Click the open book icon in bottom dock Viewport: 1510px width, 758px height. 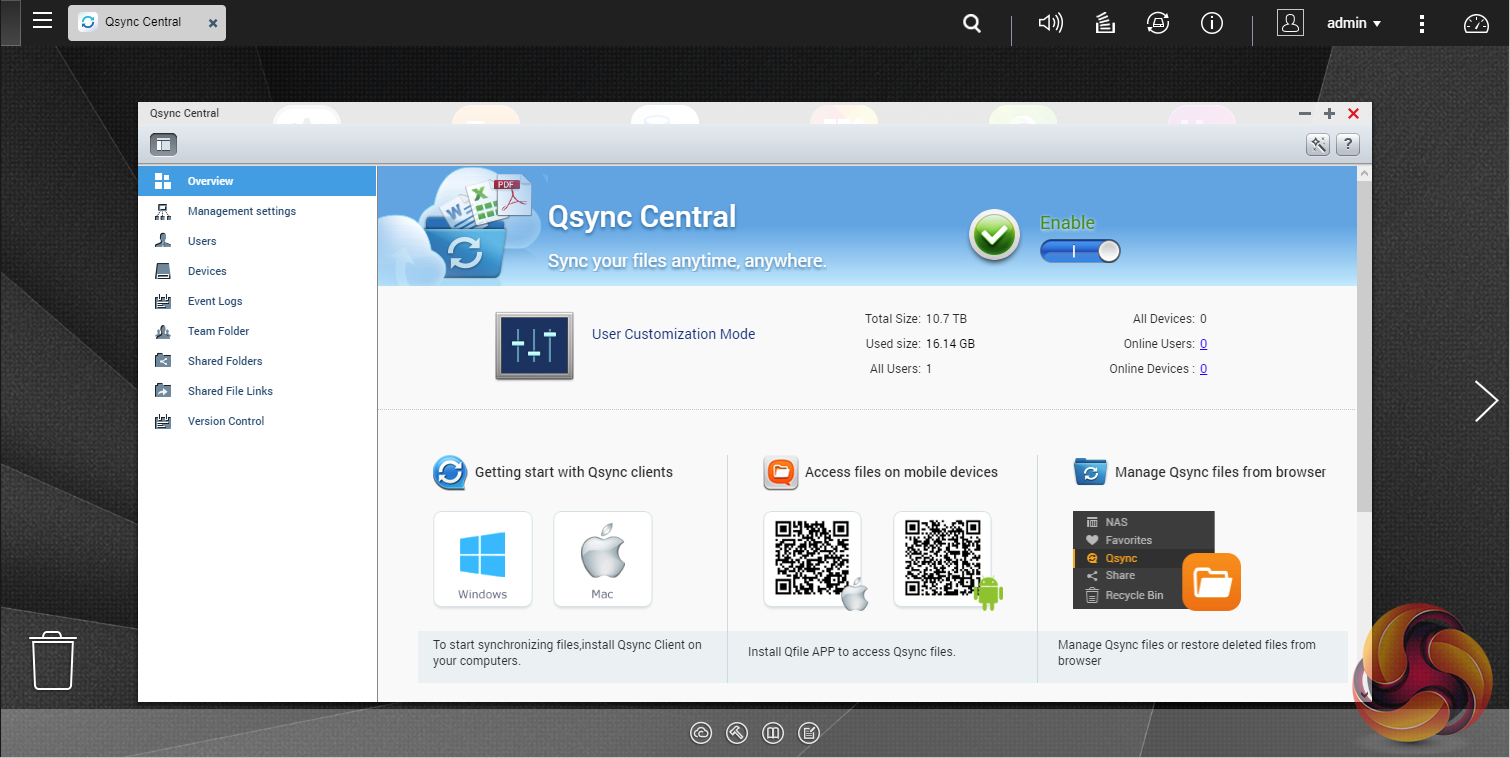pos(773,733)
